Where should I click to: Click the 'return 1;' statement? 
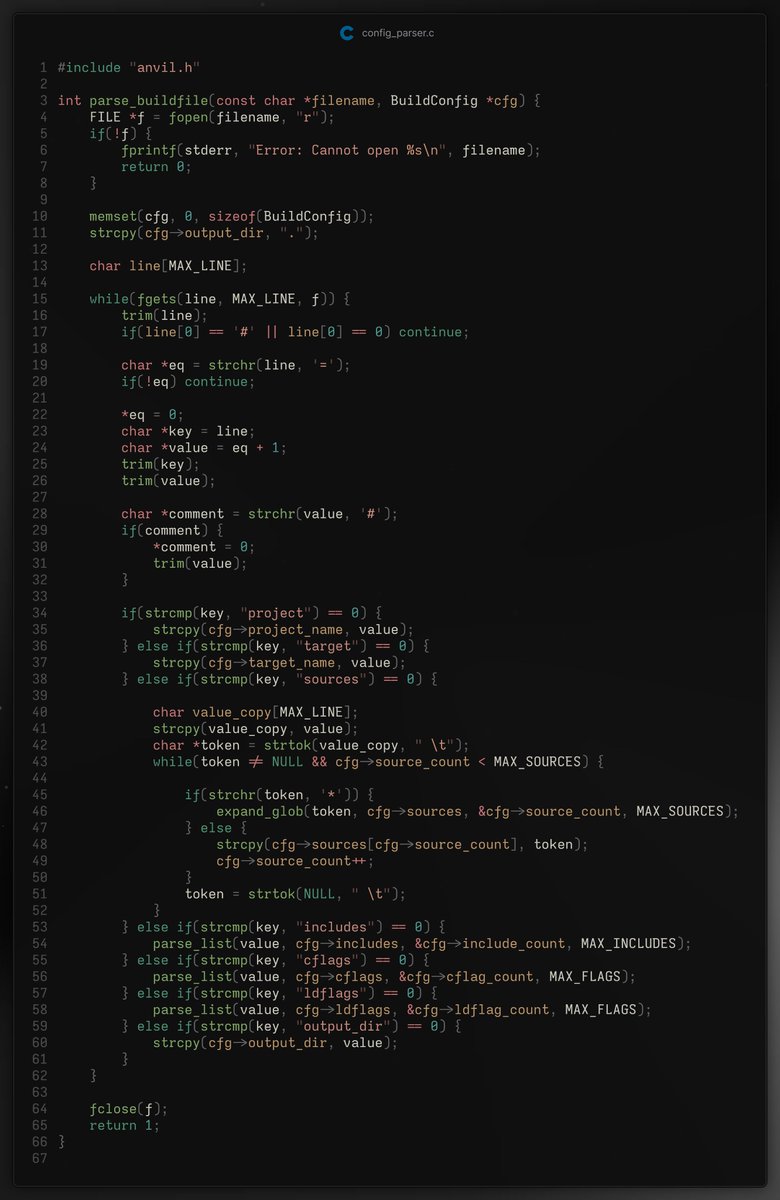[125, 1125]
